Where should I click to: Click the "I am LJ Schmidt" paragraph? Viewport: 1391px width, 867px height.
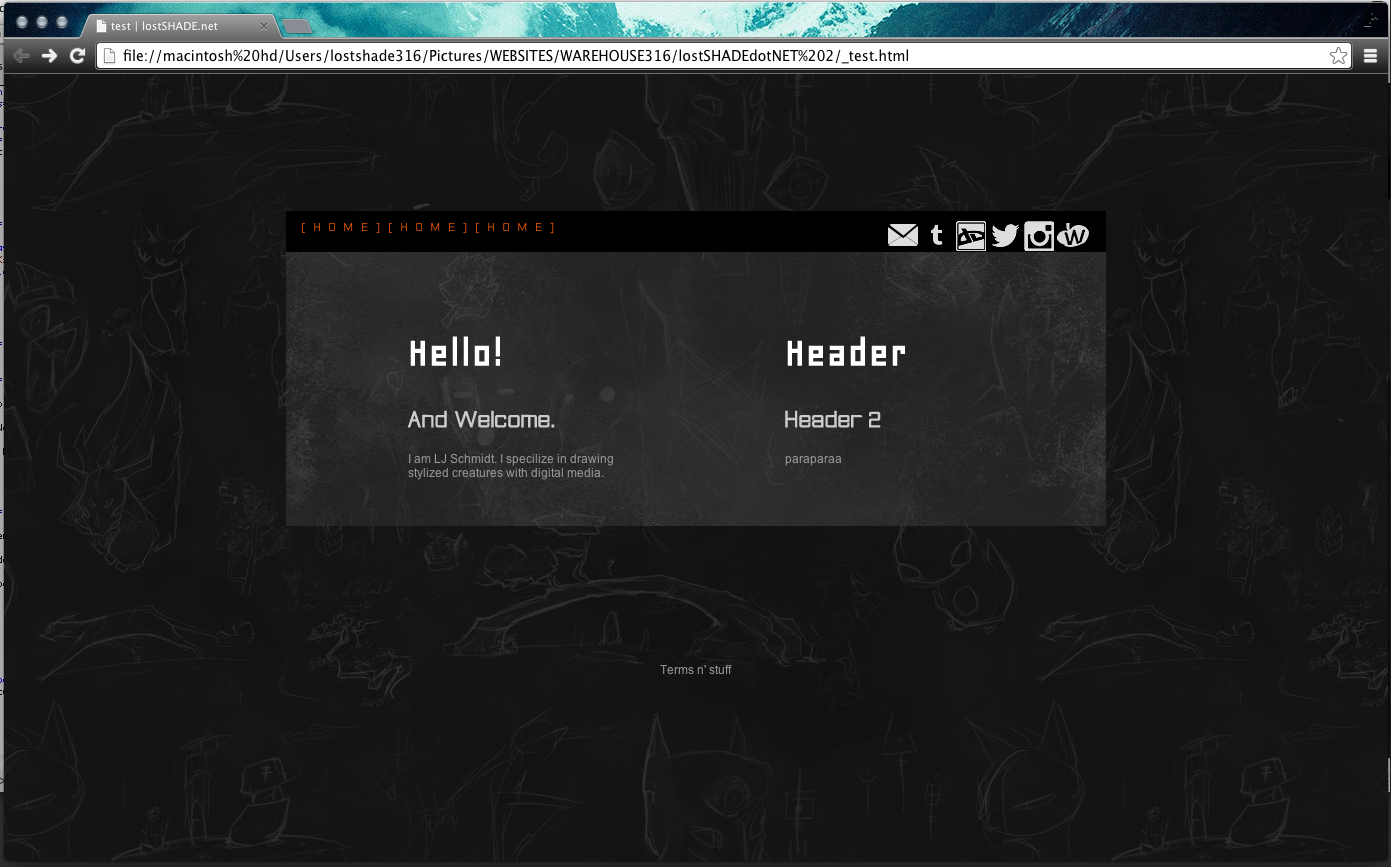pyautogui.click(x=511, y=466)
